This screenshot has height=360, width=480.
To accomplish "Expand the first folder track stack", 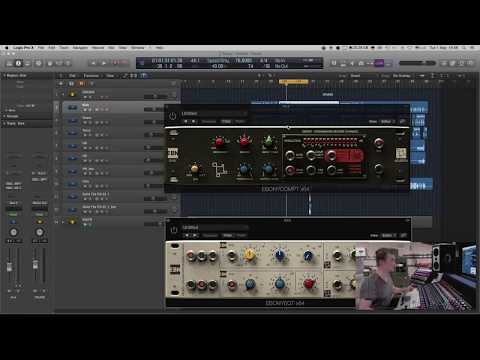I will point(63,95).
